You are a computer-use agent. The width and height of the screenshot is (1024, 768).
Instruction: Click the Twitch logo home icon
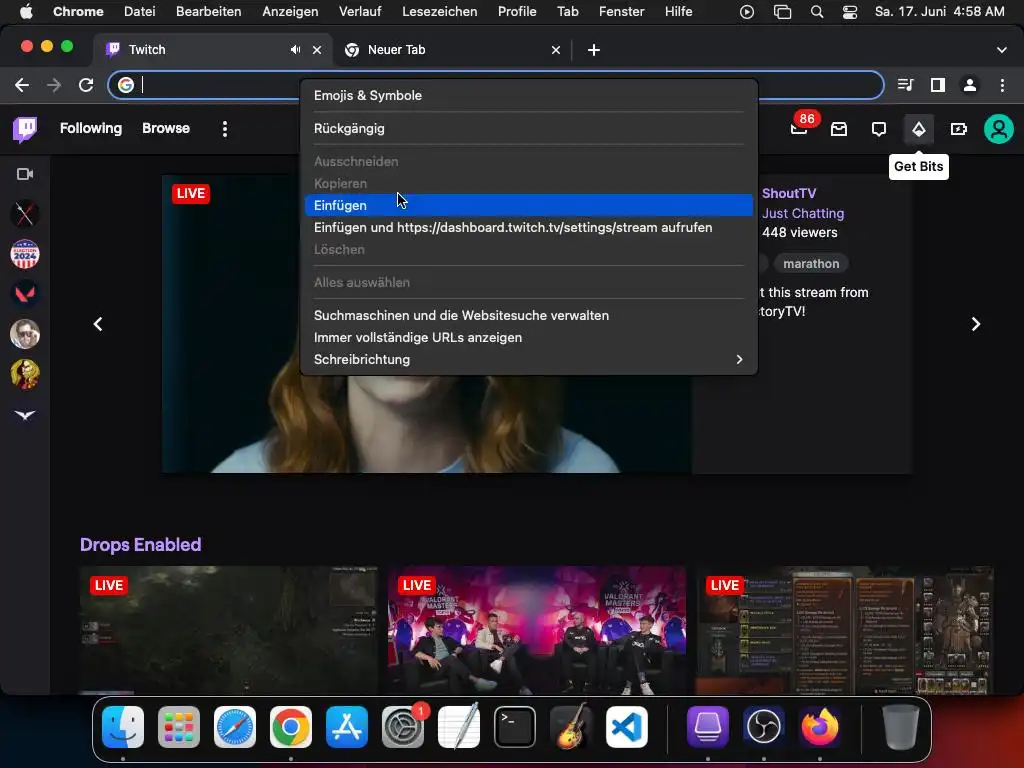25,129
